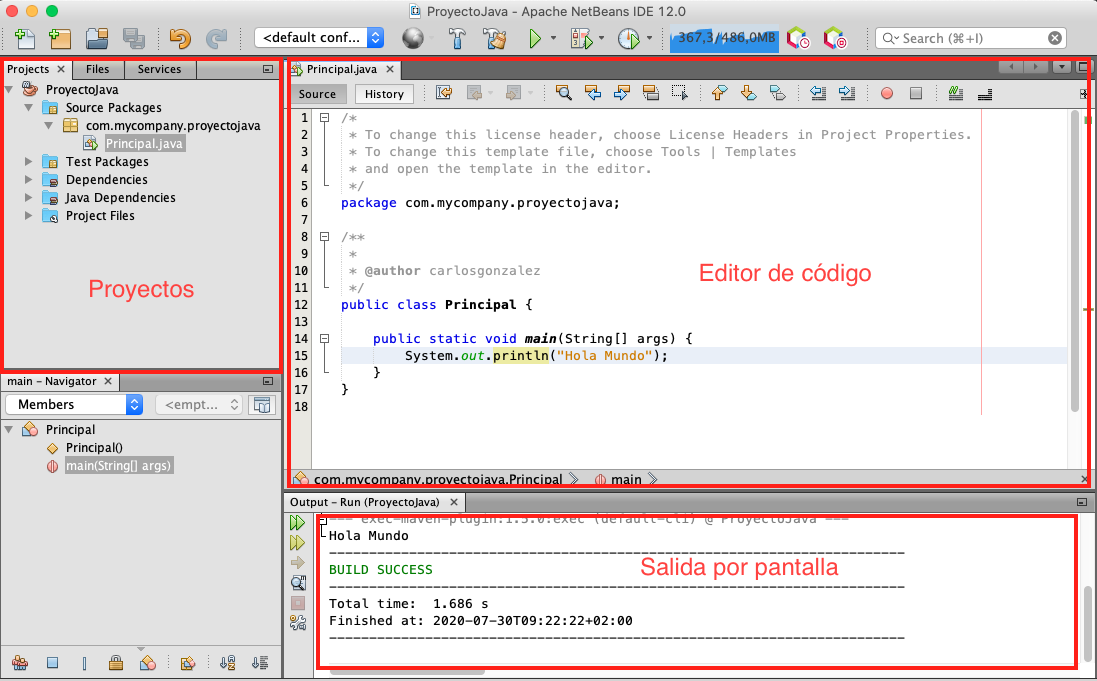Switch to the Services tab

pos(160,69)
